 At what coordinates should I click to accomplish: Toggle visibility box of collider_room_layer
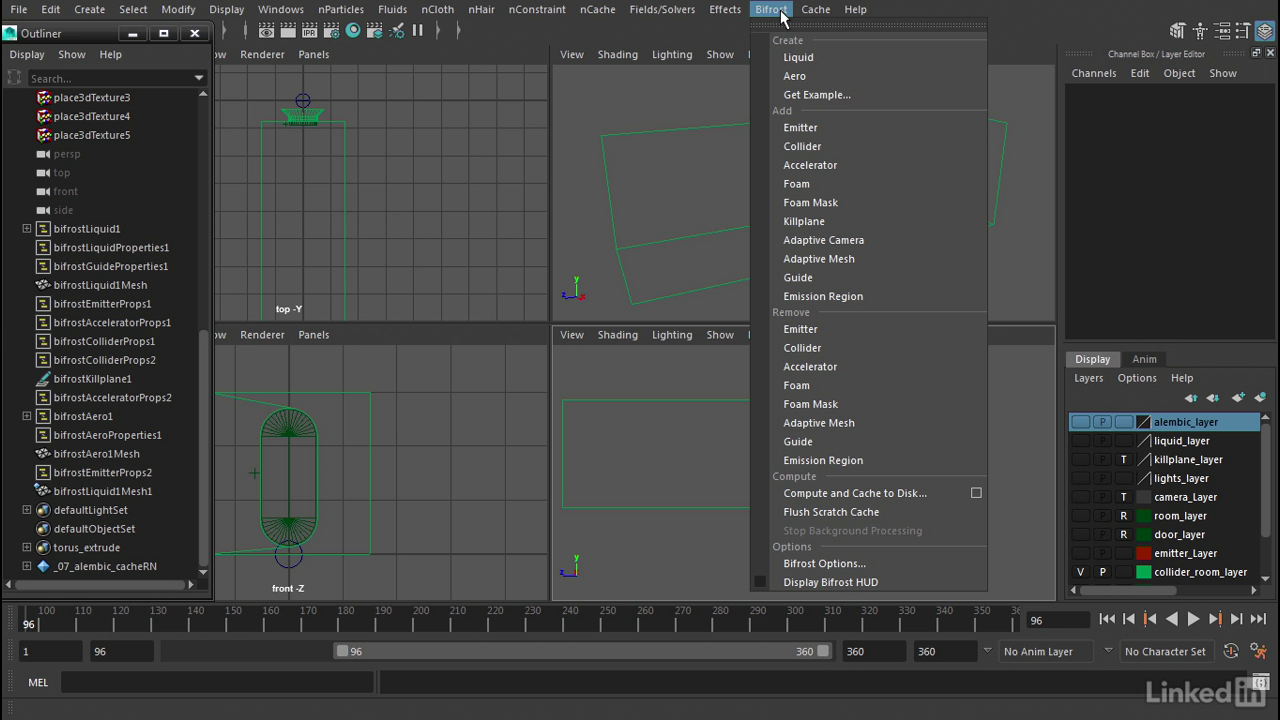pyautogui.click(x=1080, y=572)
